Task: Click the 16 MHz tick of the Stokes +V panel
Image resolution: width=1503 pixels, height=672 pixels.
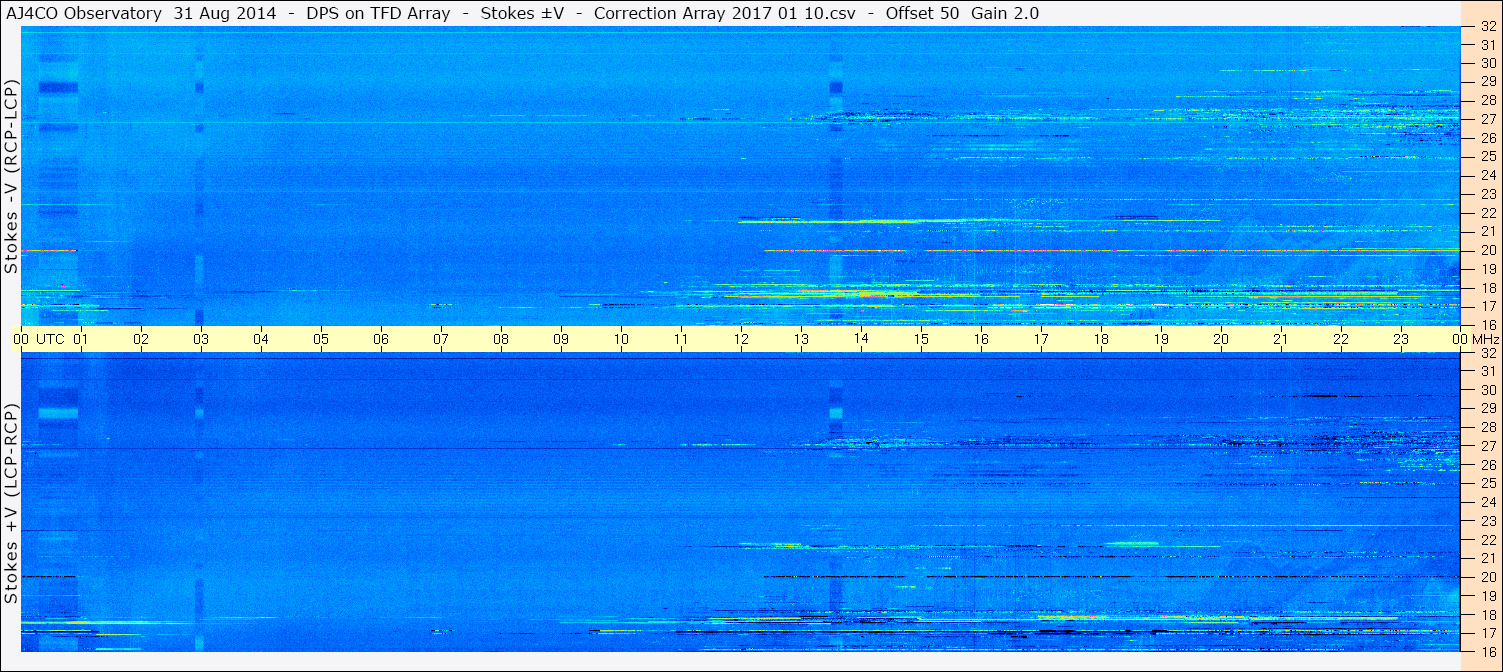Action: point(1487,651)
